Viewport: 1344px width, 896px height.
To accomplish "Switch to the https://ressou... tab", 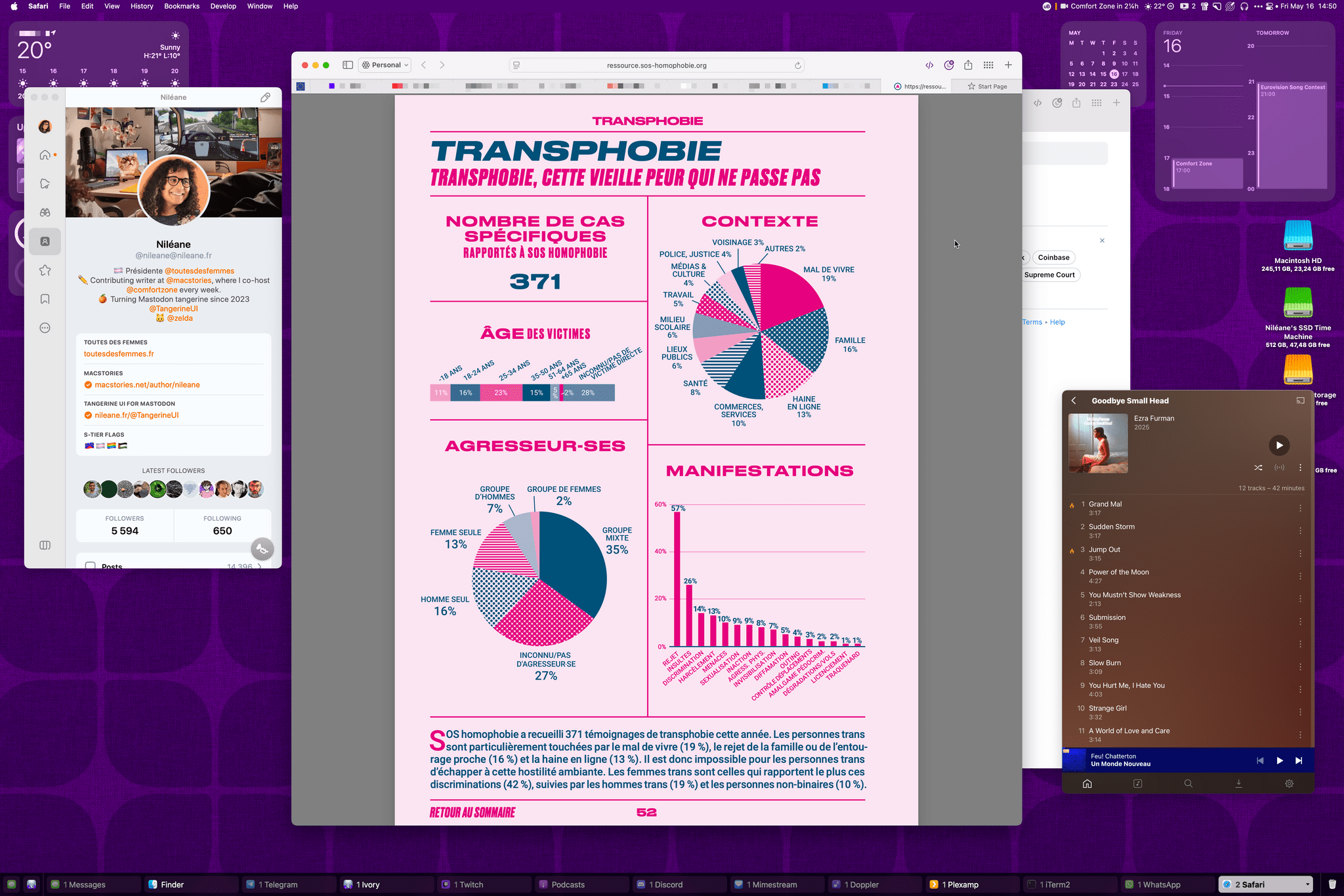I will (919, 87).
